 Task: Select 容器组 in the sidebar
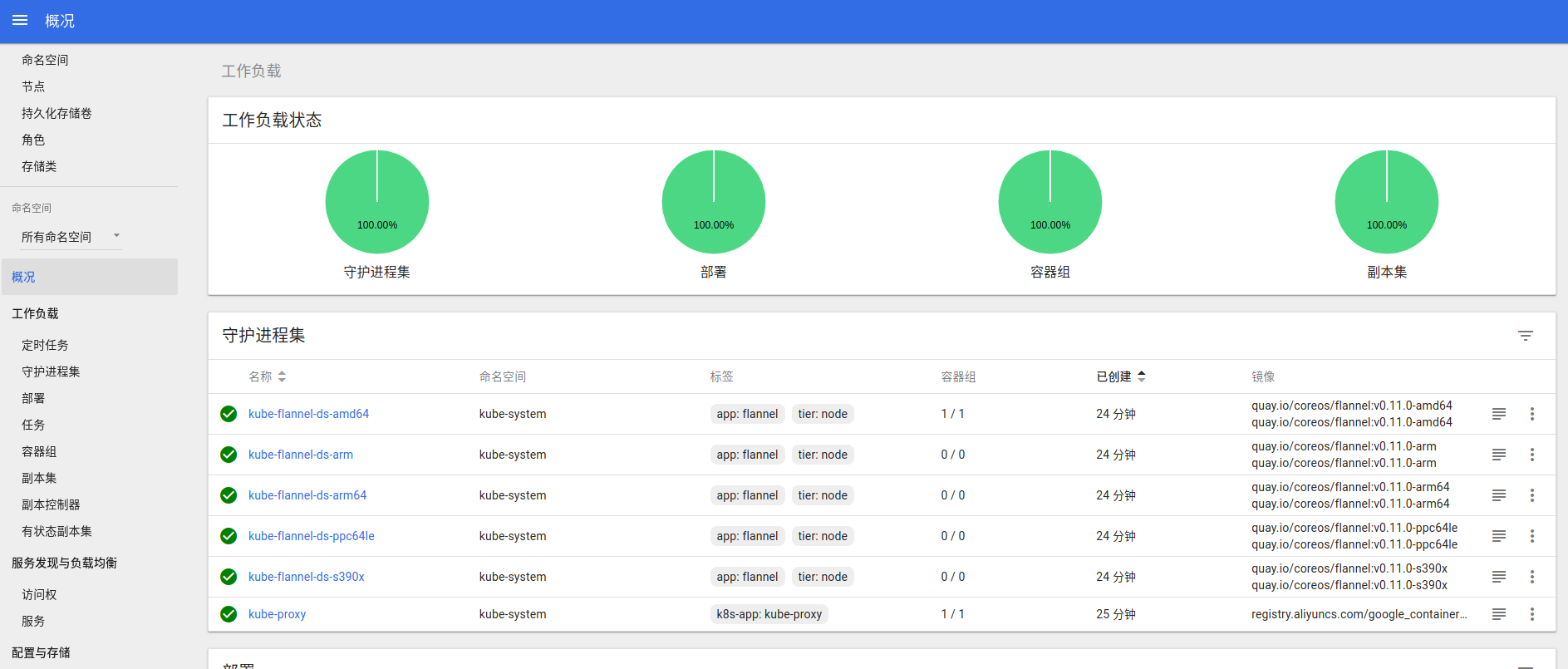tap(39, 451)
